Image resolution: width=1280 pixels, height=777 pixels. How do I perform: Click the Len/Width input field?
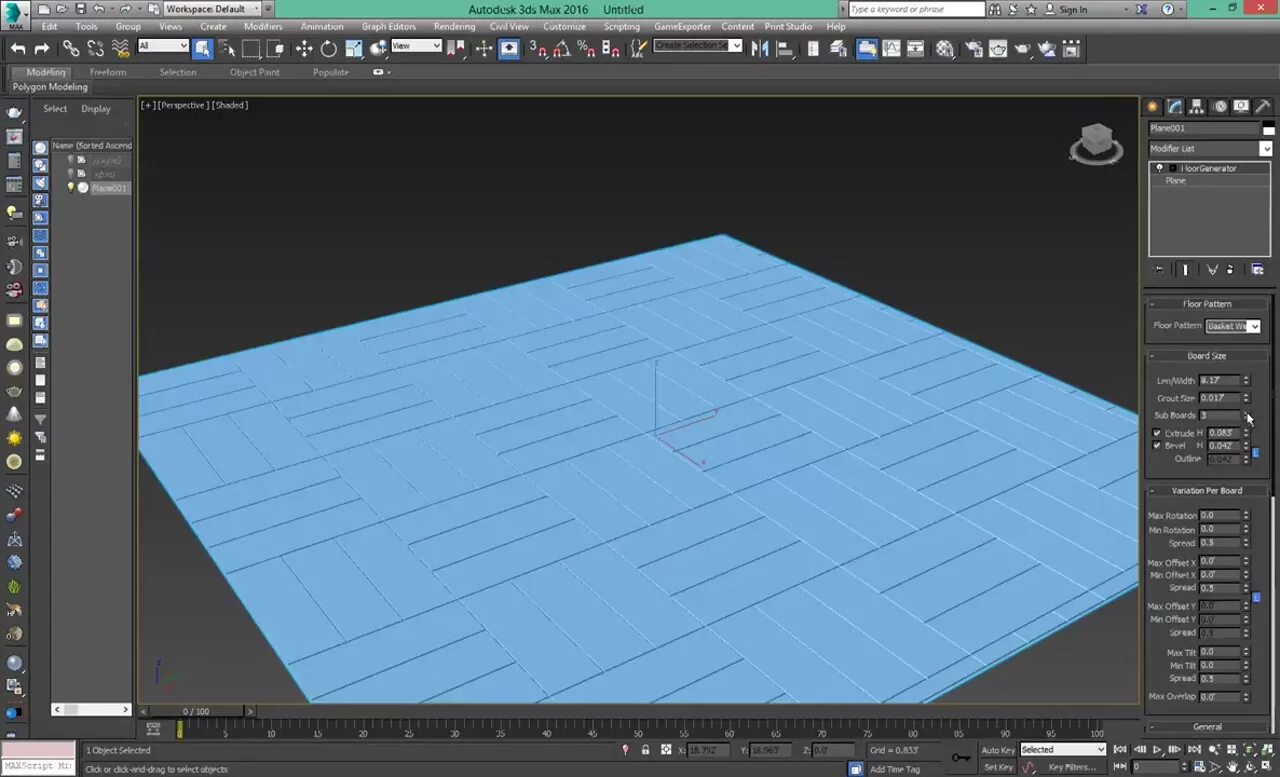pos(1219,381)
